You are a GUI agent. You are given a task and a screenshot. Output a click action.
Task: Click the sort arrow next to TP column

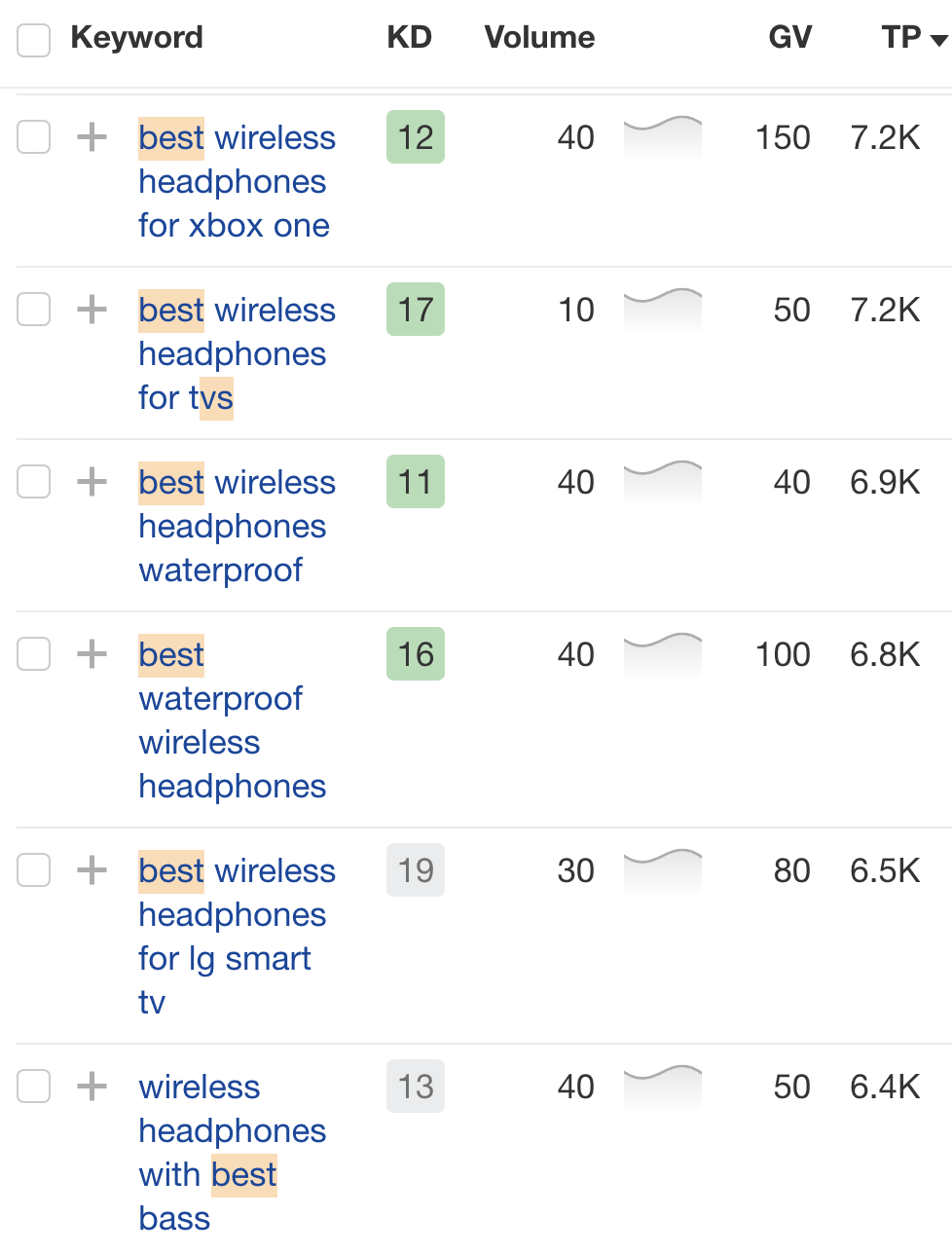pos(935,40)
